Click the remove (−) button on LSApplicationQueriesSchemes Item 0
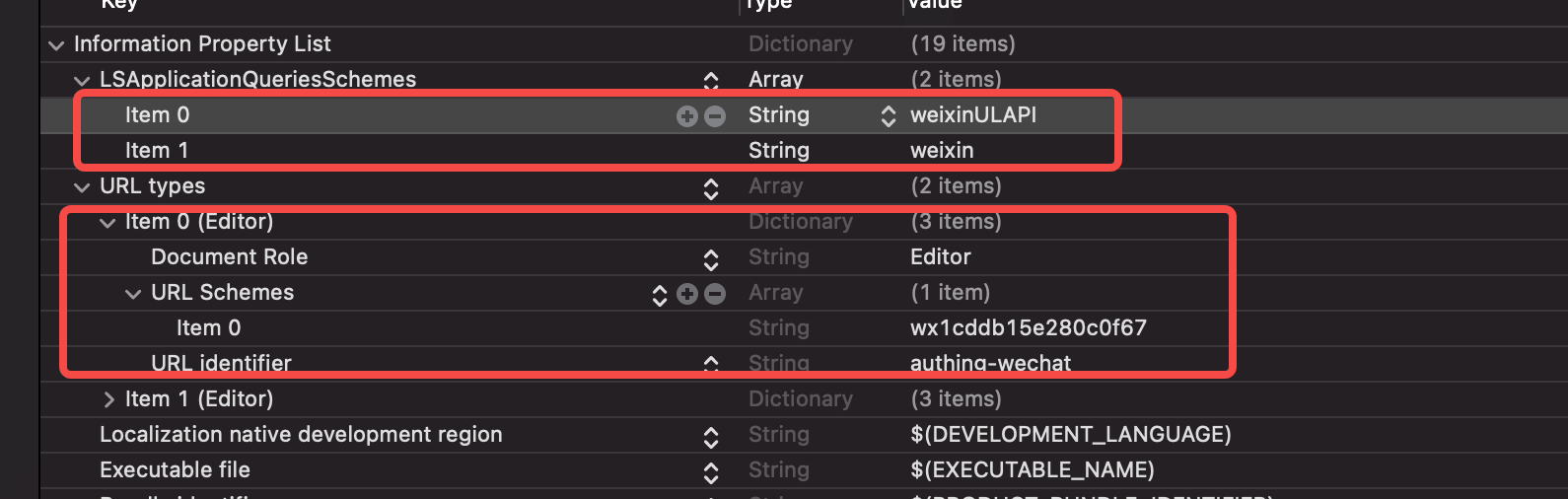This screenshot has width=1568, height=499. (x=715, y=116)
